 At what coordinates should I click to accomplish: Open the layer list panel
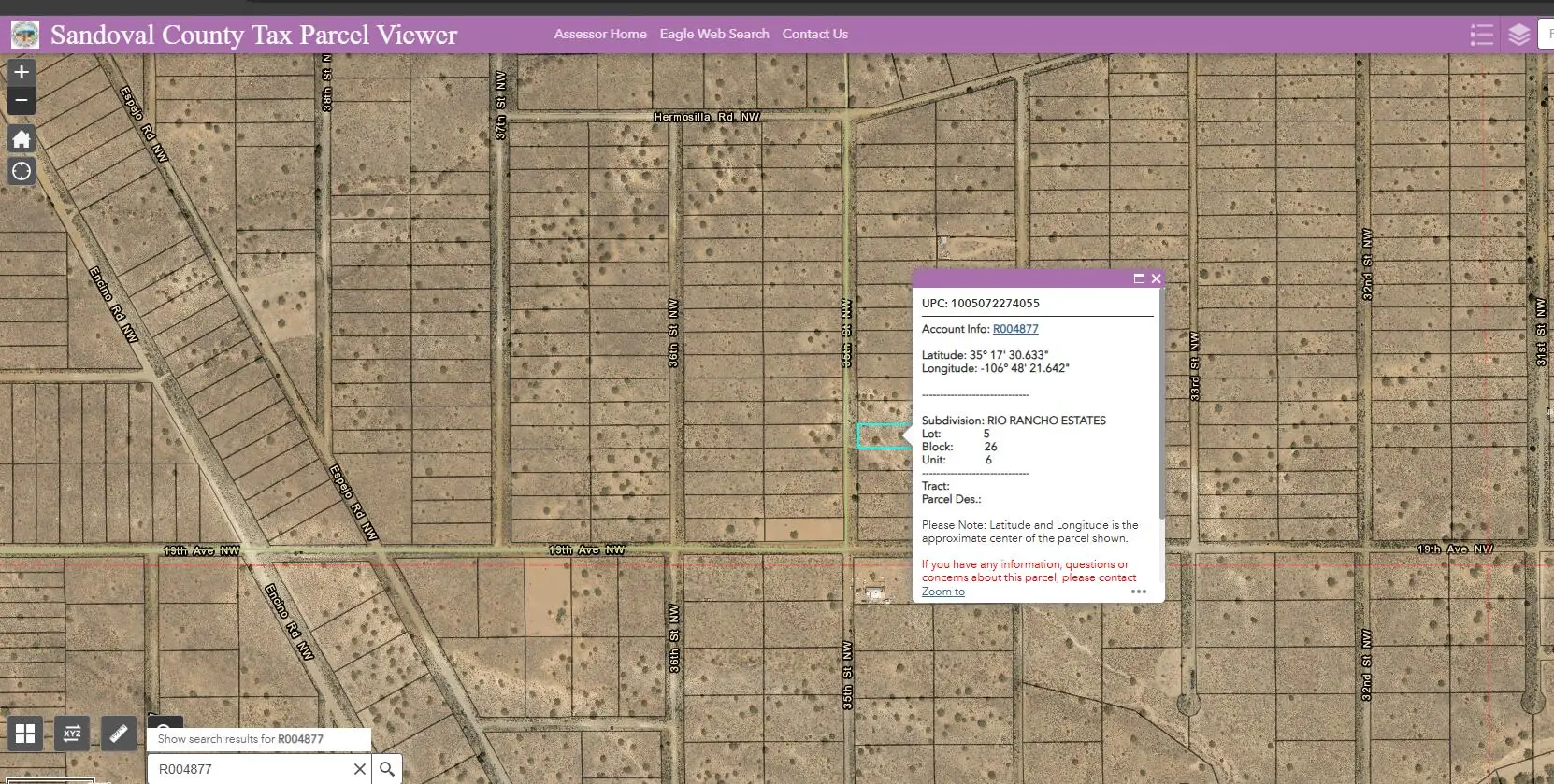tap(1519, 35)
